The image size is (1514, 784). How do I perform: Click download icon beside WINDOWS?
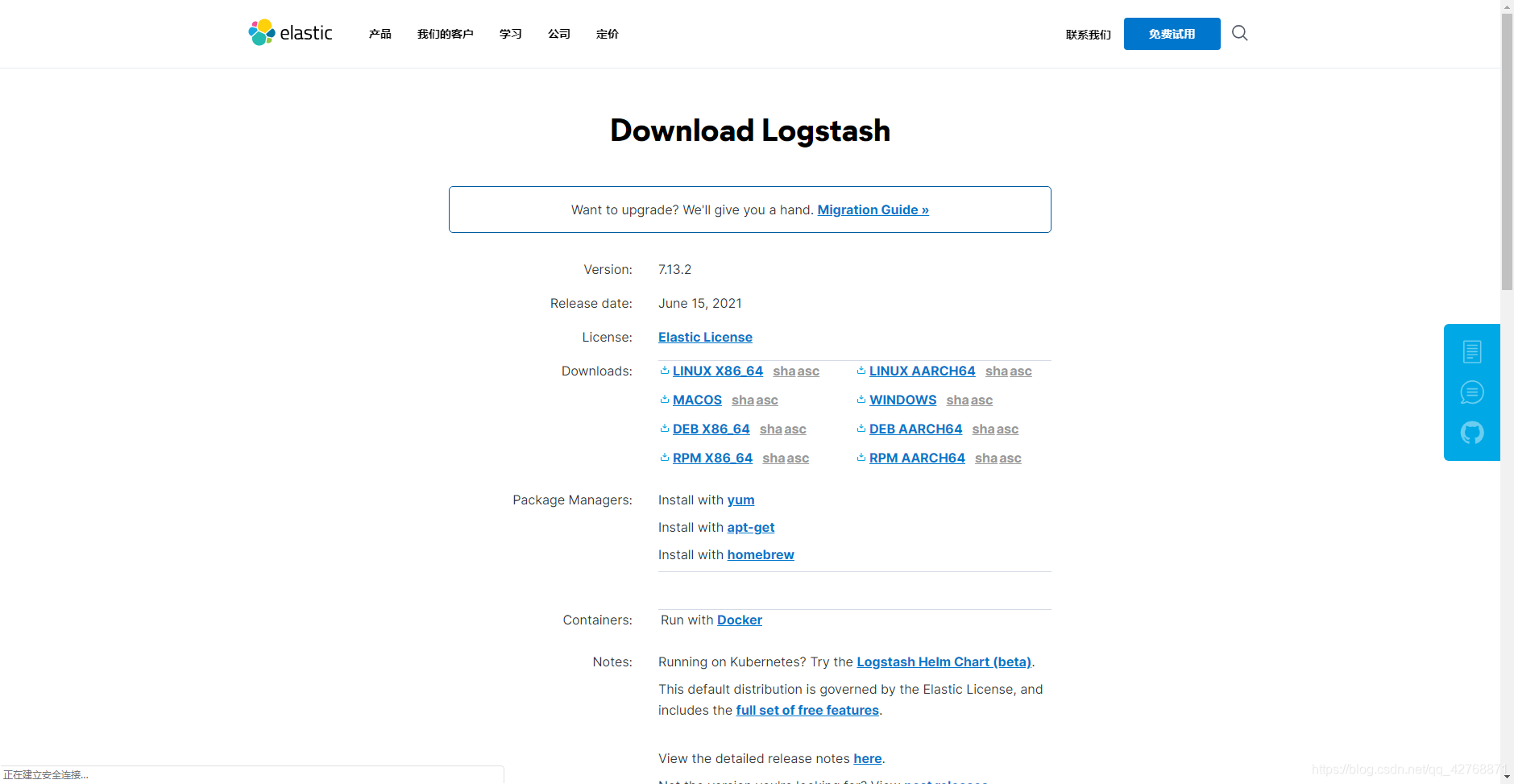click(861, 400)
